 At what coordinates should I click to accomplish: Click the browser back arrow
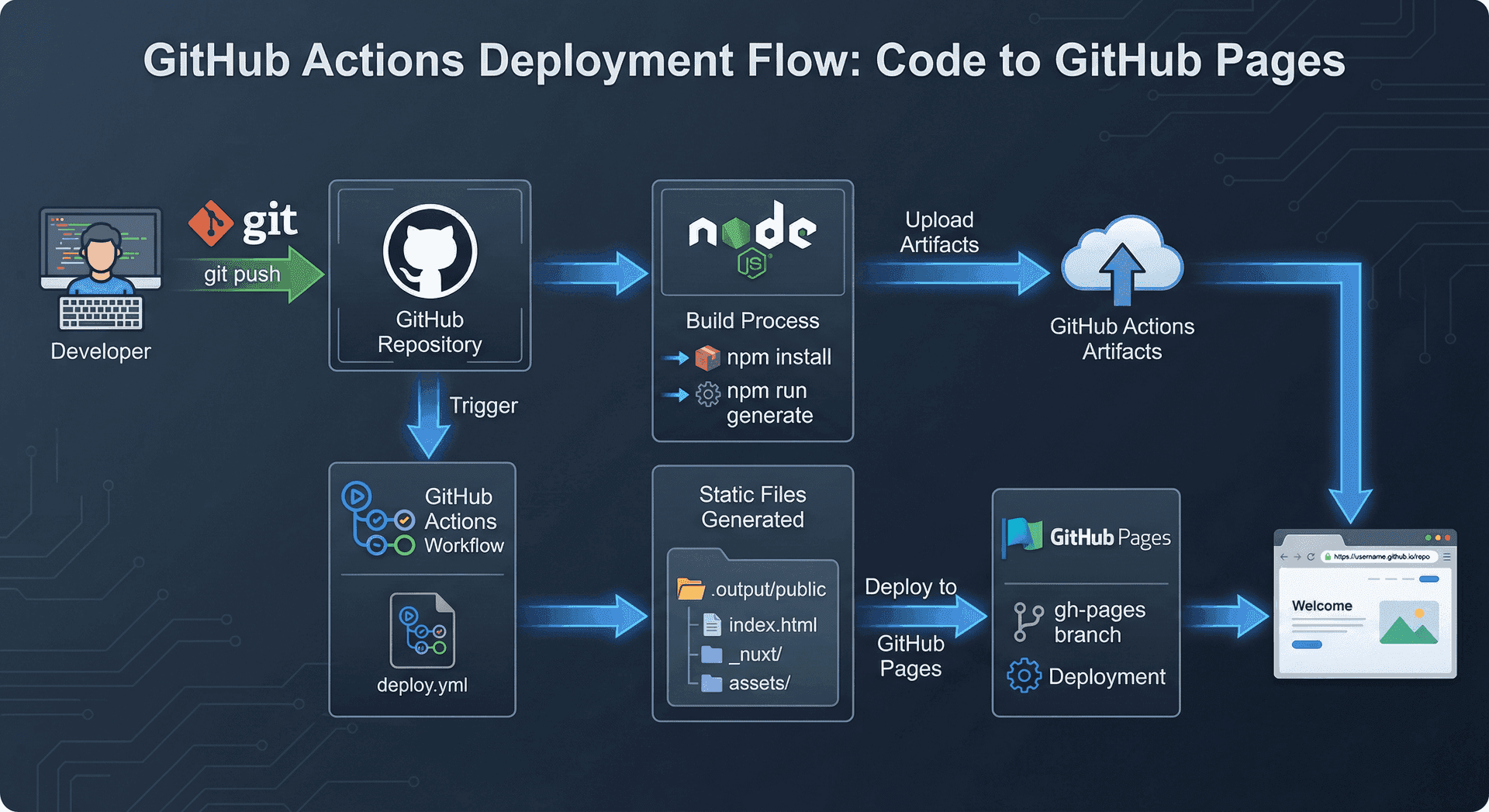coord(1283,557)
